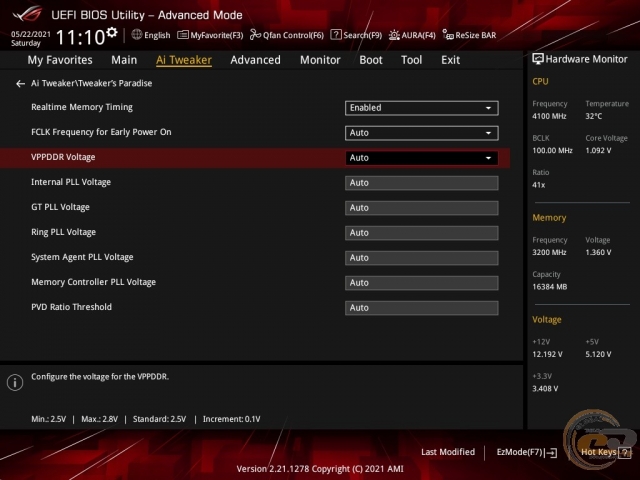Click the 05/22/2021 date text
The width and height of the screenshot is (640, 480).
pos(31,34)
